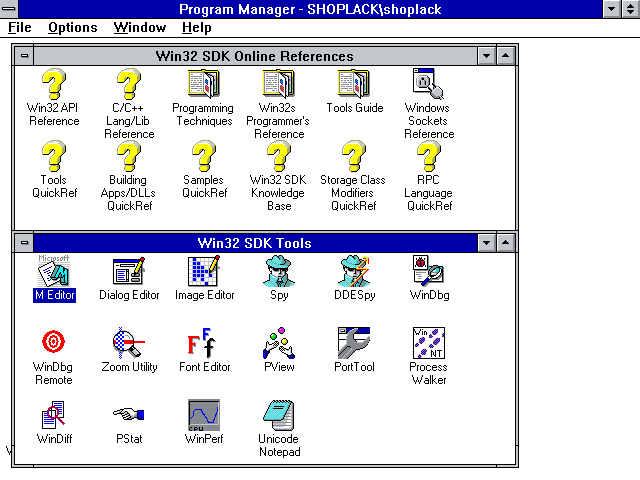Select the Image Editor icon
This screenshot has width=640, height=480.
[204, 271]
